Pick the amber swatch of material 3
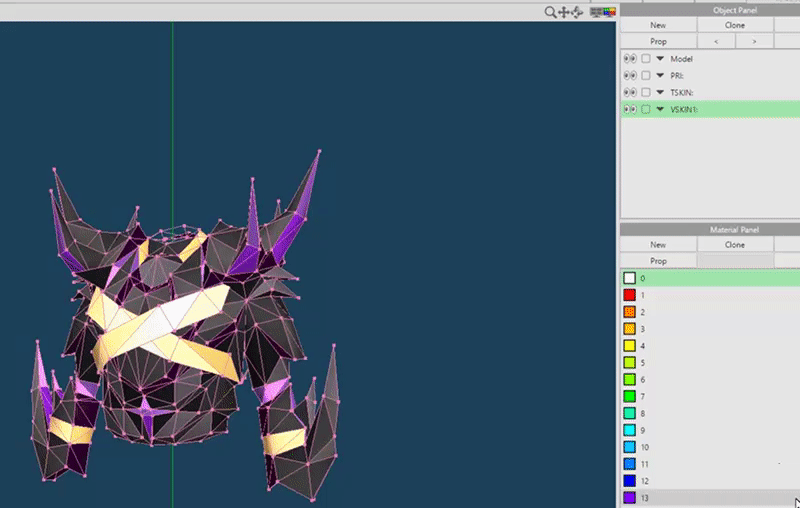Image resolution: width=800 pixels, height=508 pixels. click(630, 329)
